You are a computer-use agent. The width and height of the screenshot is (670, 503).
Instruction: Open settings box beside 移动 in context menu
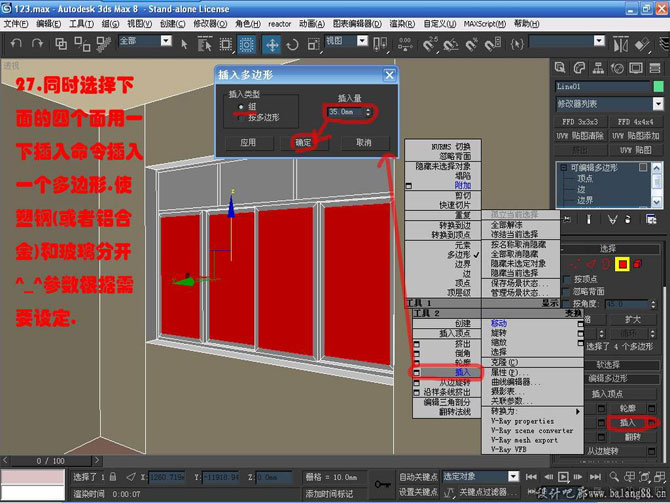pos(580,324)
